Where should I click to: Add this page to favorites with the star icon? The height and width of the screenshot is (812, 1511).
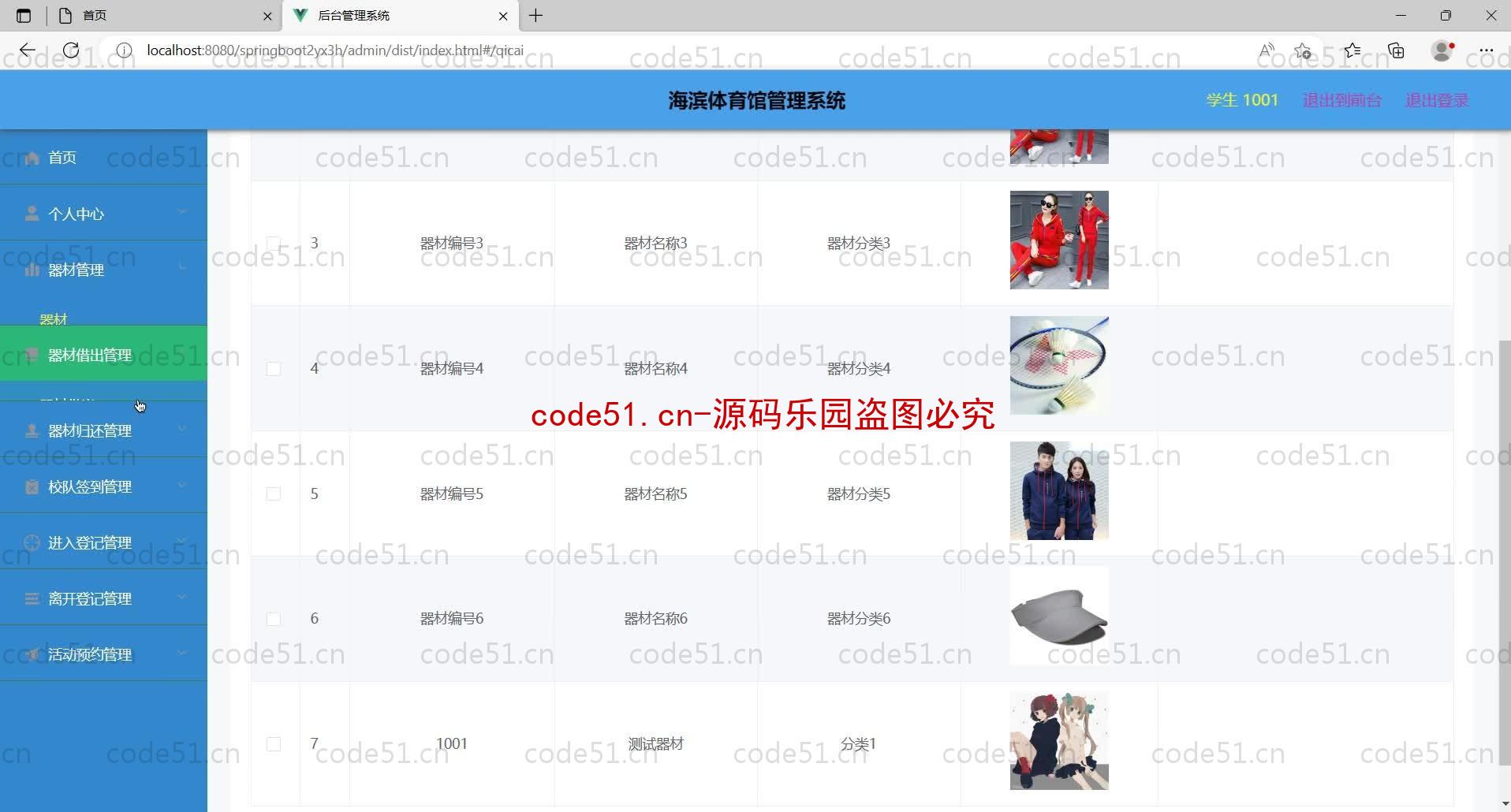click(x=1303, y=50)
